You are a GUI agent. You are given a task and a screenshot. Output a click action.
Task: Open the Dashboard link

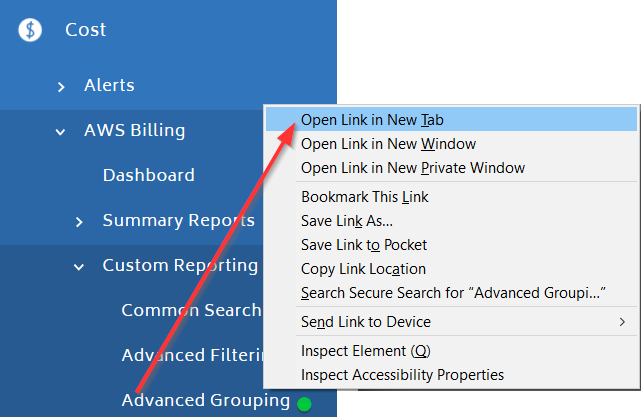(x=149, y=175)
